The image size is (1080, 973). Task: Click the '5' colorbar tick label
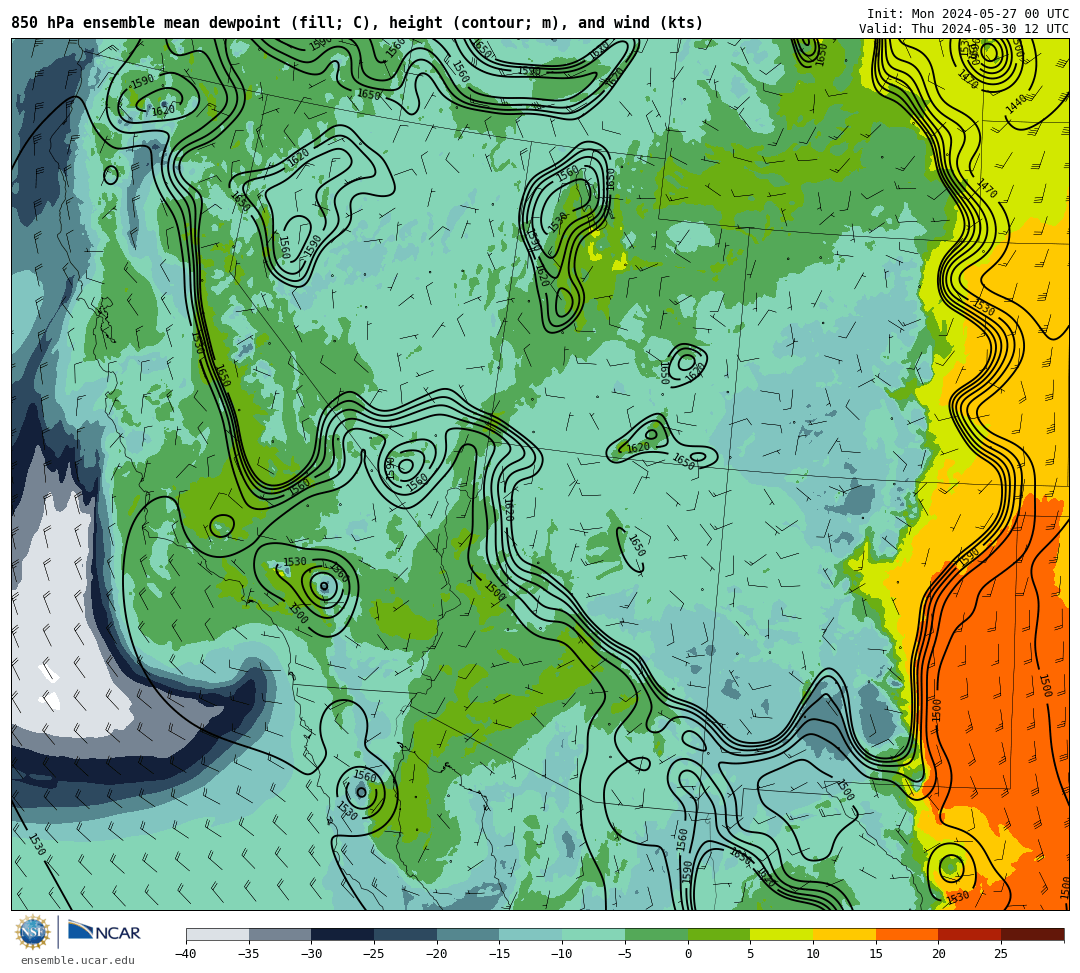(x=751, y=954)
